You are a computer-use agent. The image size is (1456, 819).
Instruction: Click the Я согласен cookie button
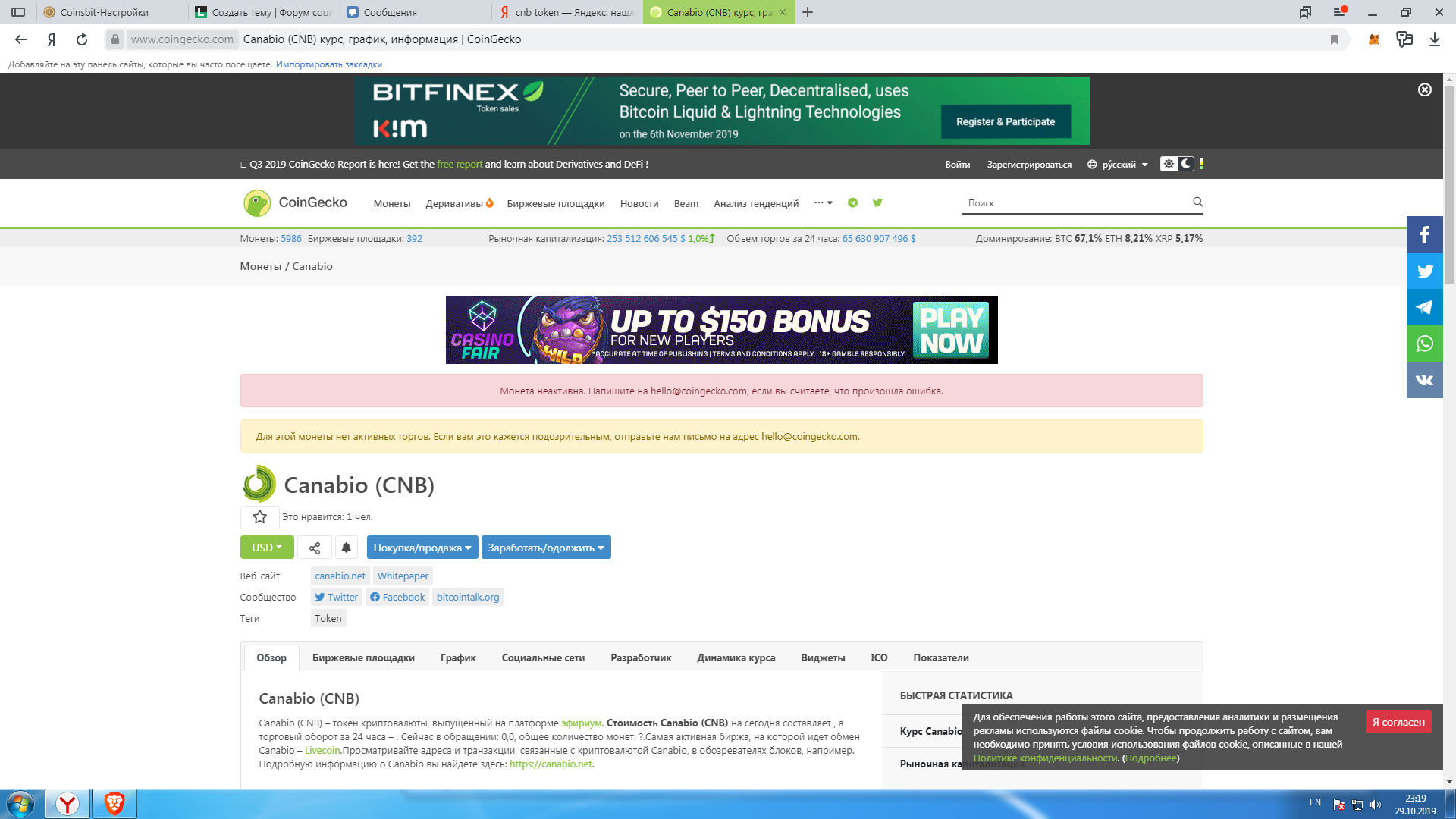pos(1398,722)
